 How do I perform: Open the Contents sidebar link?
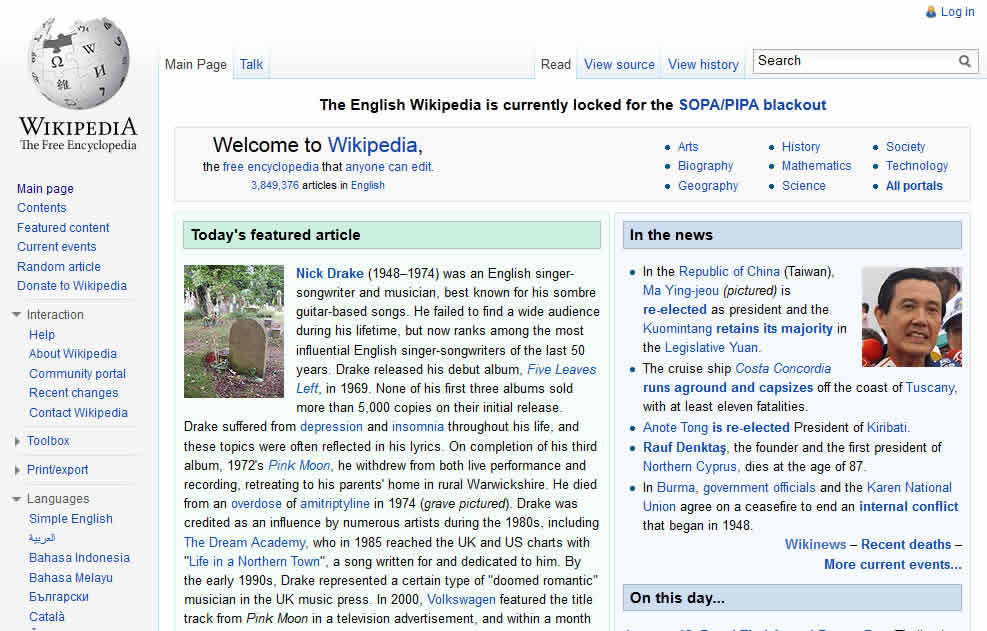(42, 208)
